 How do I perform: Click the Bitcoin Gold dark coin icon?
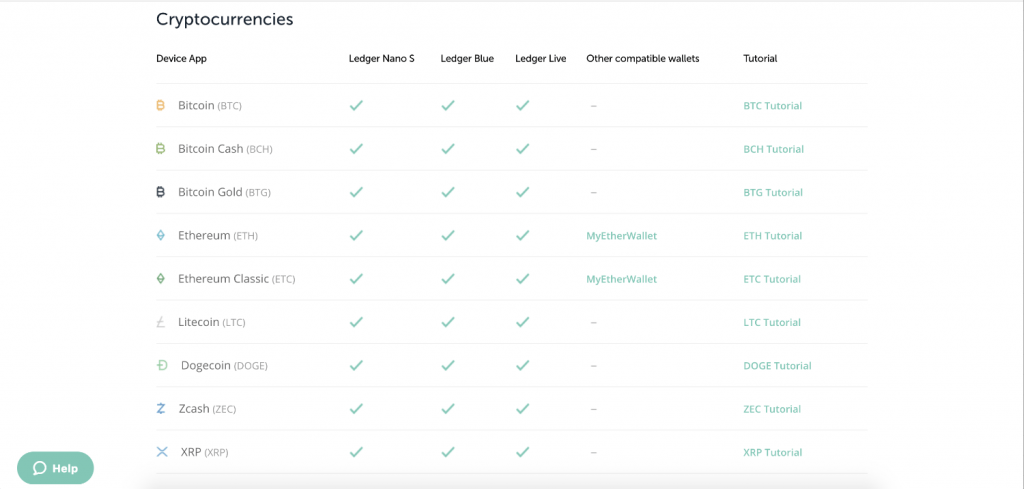(x=161, y=192)
